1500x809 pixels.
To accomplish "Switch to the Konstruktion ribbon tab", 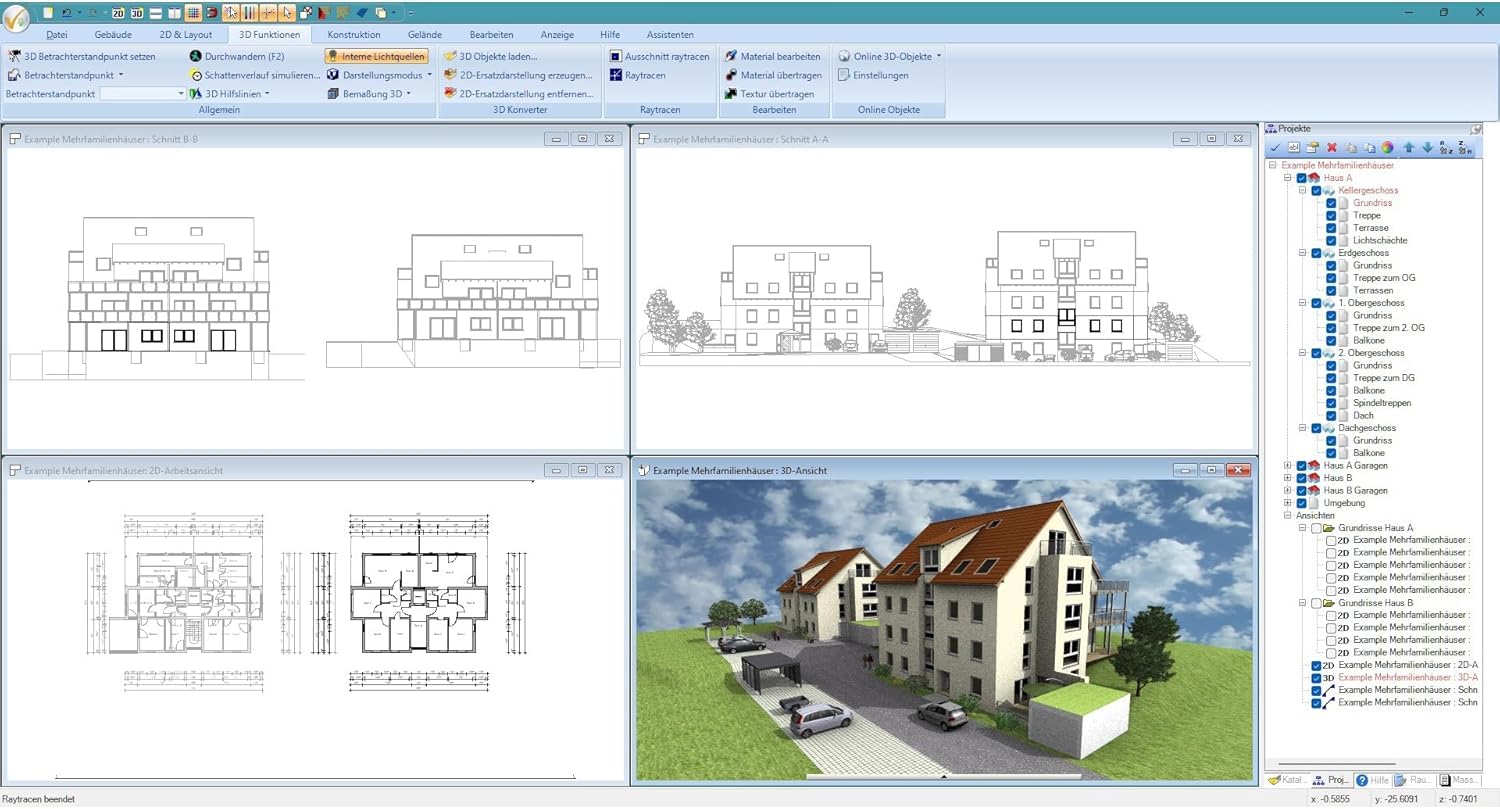I will (354, 35).
